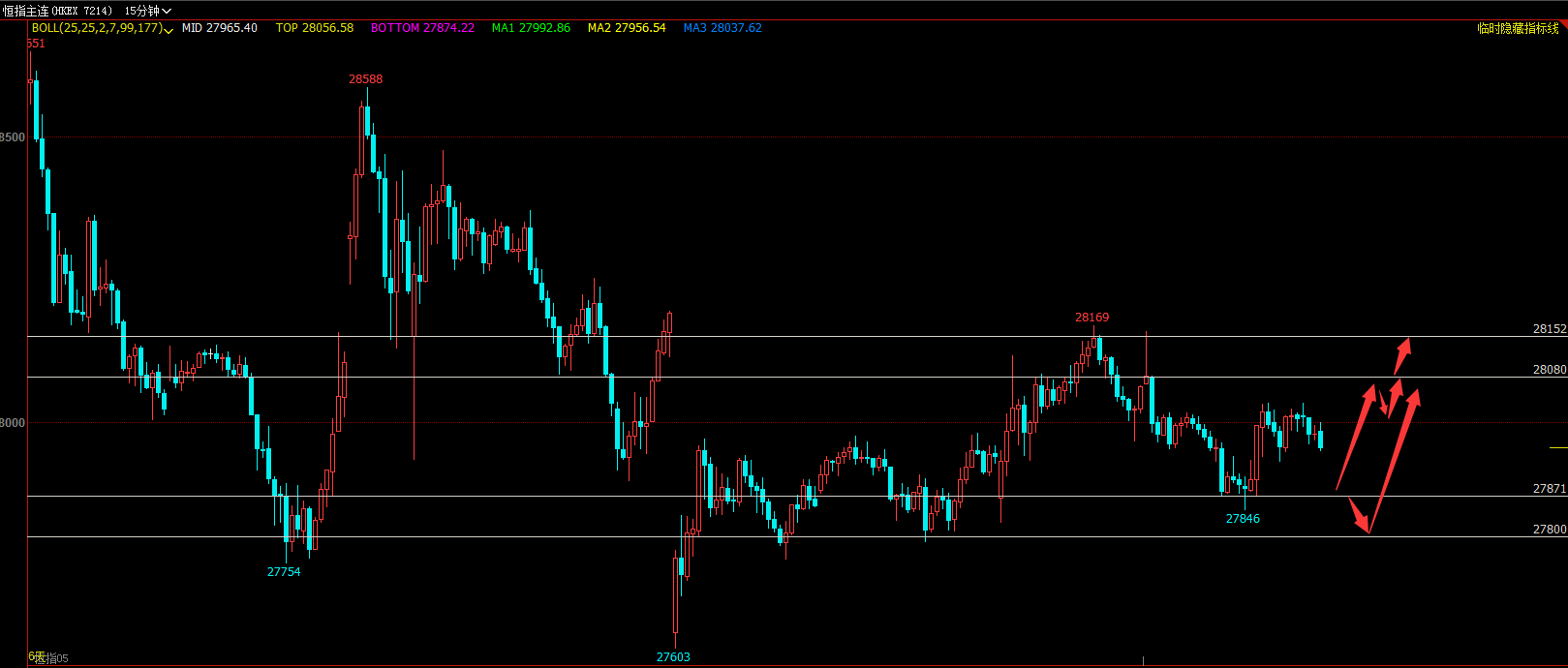This screenshot has width=1568, height=668.
Task: Click the 恒指主连 (HKEX 7214) chart title
Action: [58, 11]
